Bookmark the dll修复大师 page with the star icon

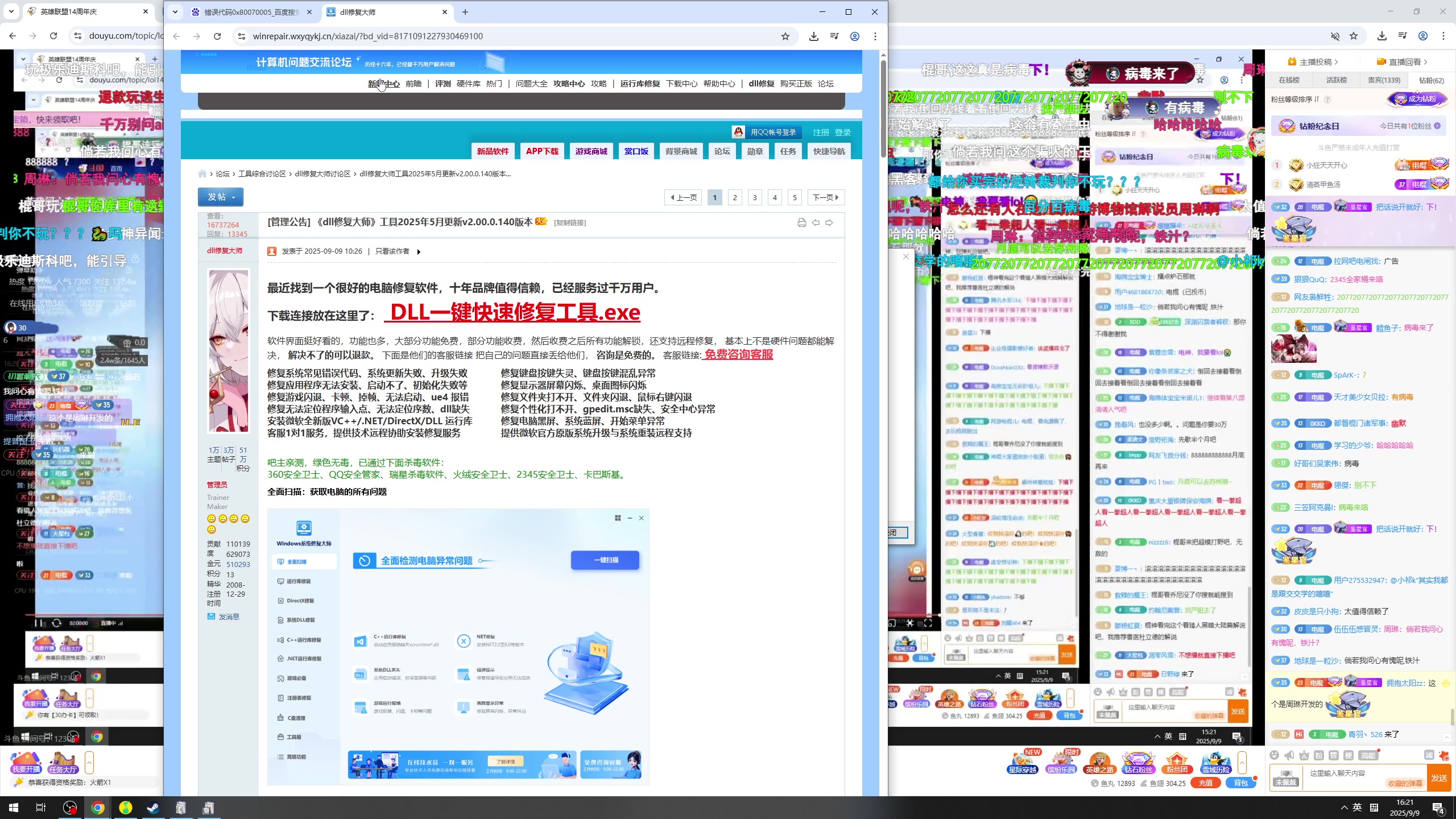click(785, 36)
